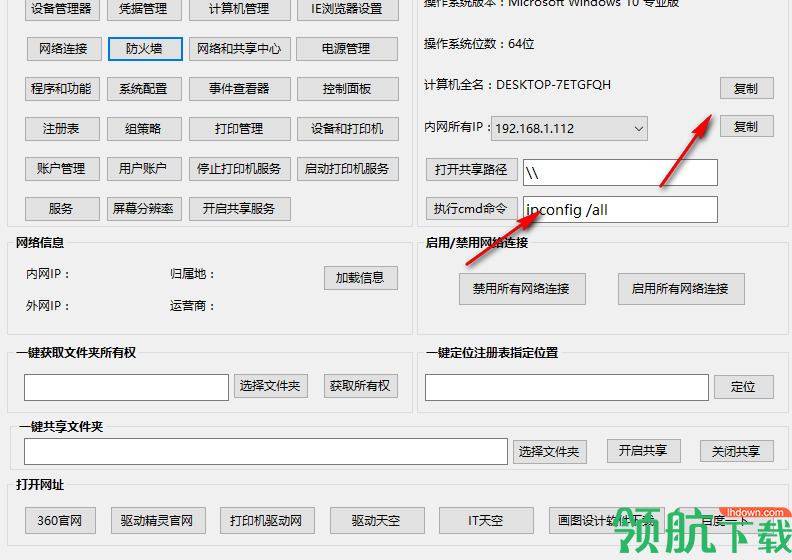This screenshot has height=560, width=792.
Task: Click 关闭共享 button
Action: point(736,451)
